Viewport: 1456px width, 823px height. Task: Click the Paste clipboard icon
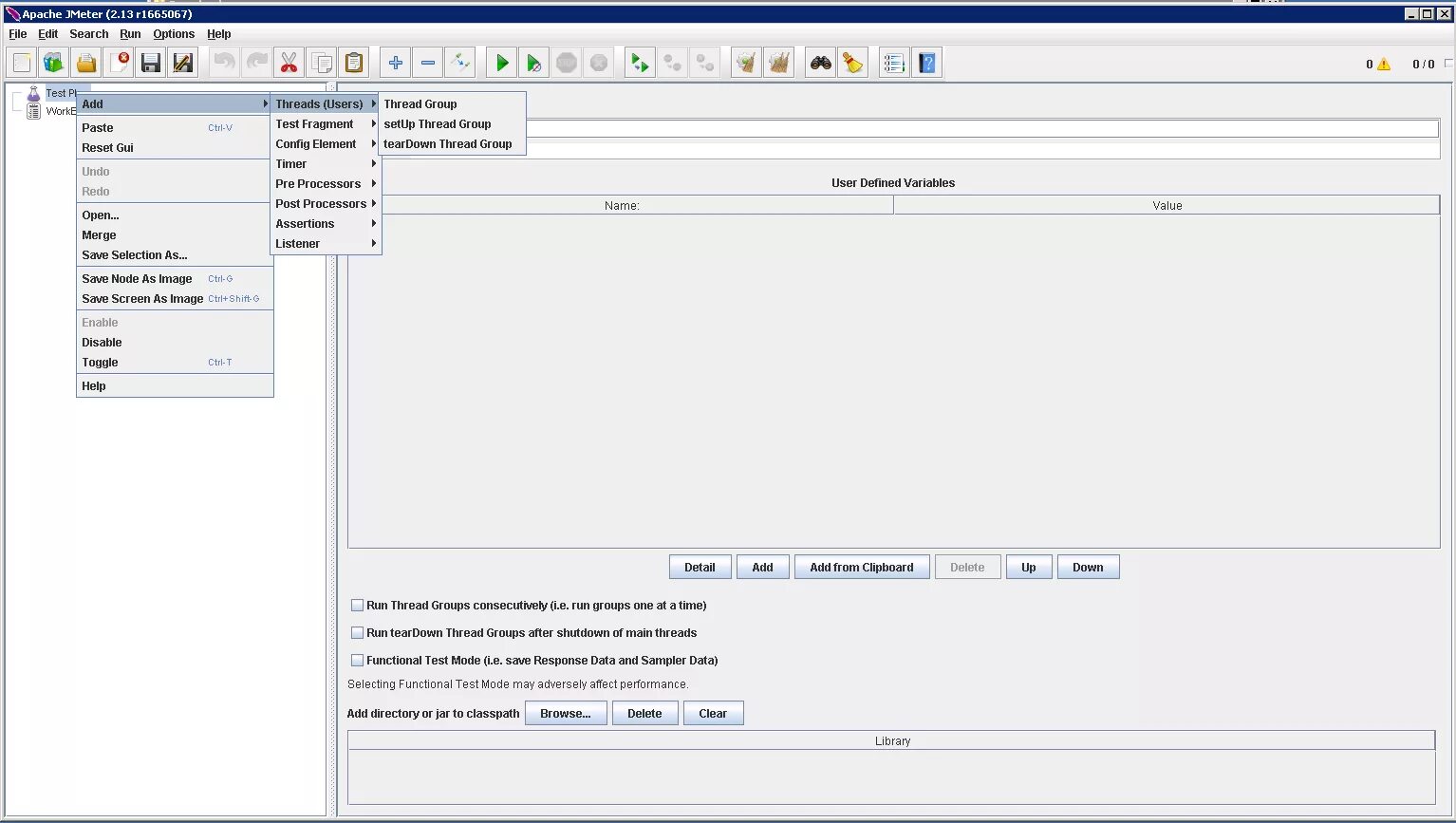pos(353,64)
